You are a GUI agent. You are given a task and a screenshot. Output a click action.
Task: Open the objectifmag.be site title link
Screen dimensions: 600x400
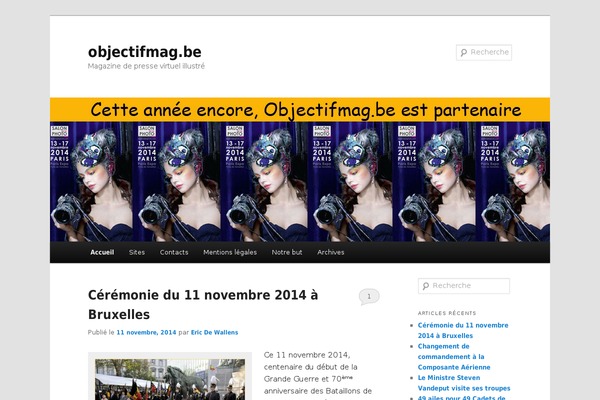point(145,52)
